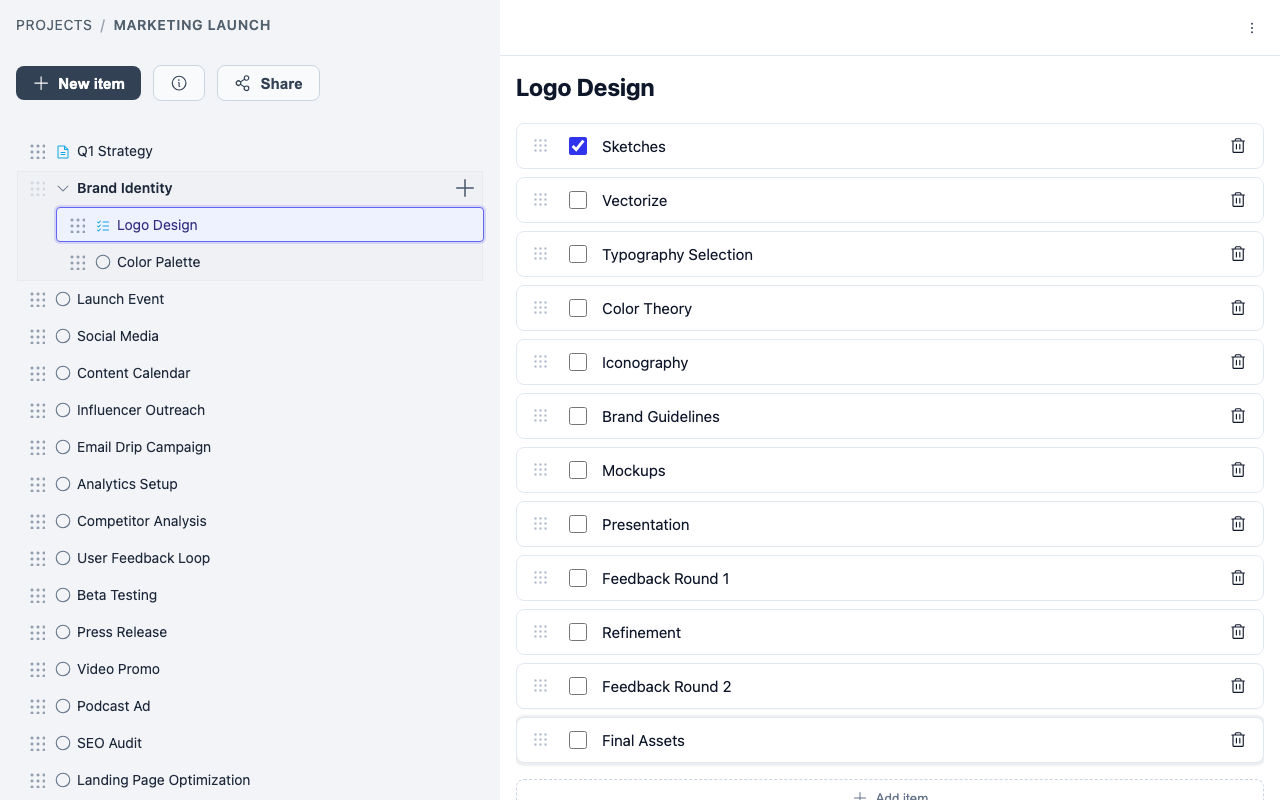The width and height of the screenshot is (1280, 800).
Task: Collapse the Brand Identity group
Action: point(62,187)
